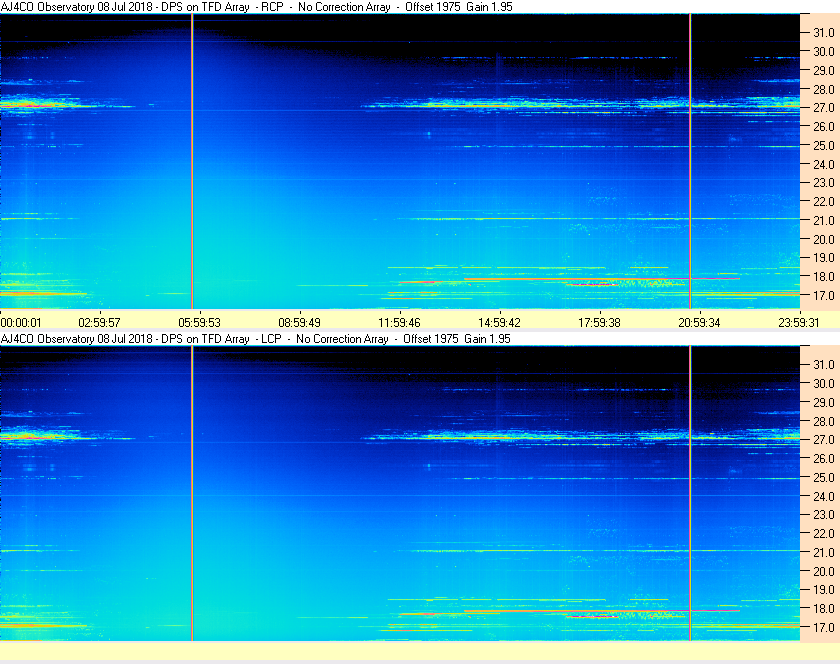
Task: Click the red vertical line before 05:59:53 in RCP panel
Action: 192,161
